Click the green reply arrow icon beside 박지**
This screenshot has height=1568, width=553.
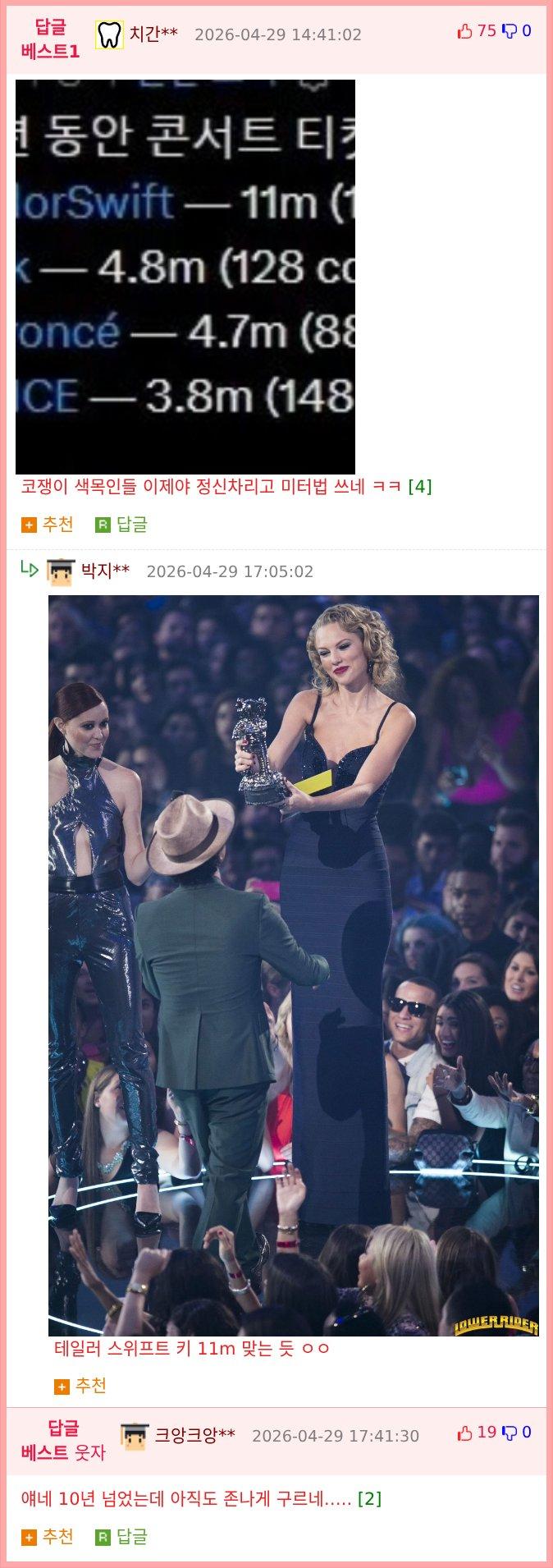tap(30, 568)
